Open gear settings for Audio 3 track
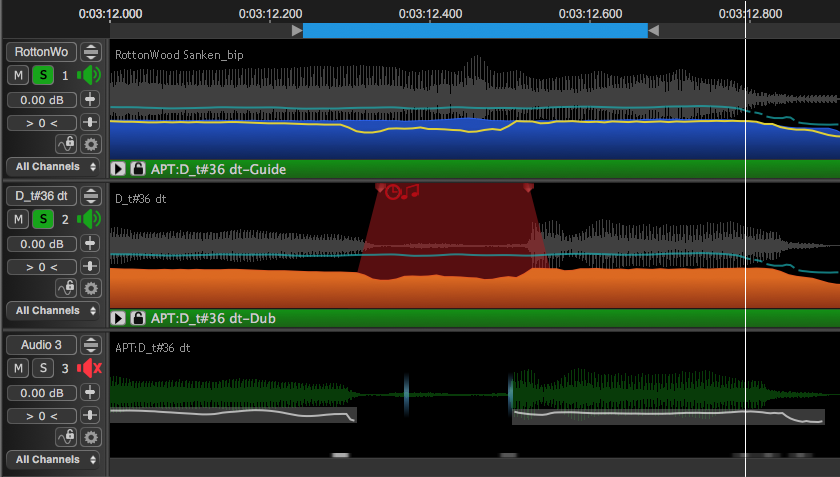Viewport: 840px width, 477px height. (91, 437)
